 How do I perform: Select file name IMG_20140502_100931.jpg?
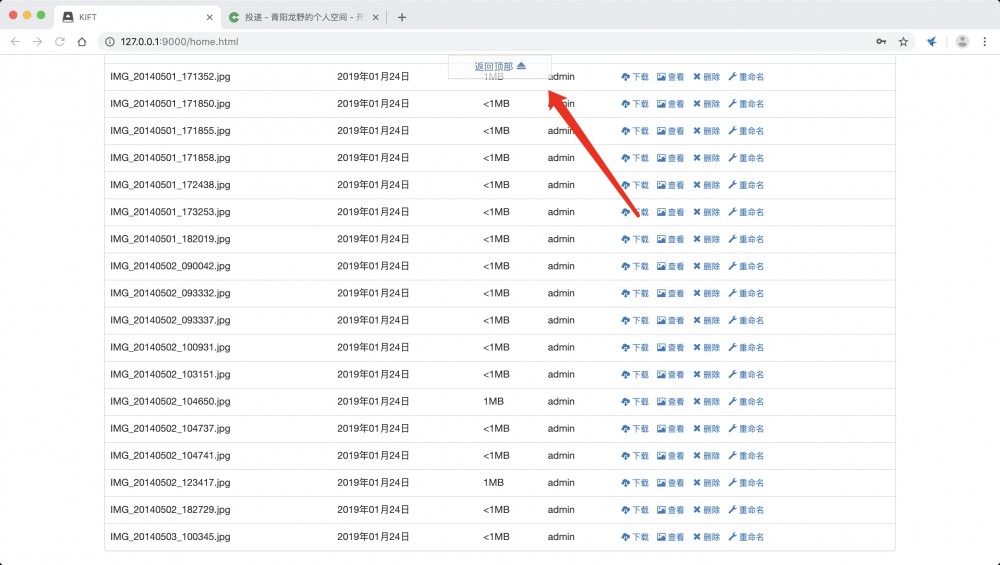pos(170,348)
